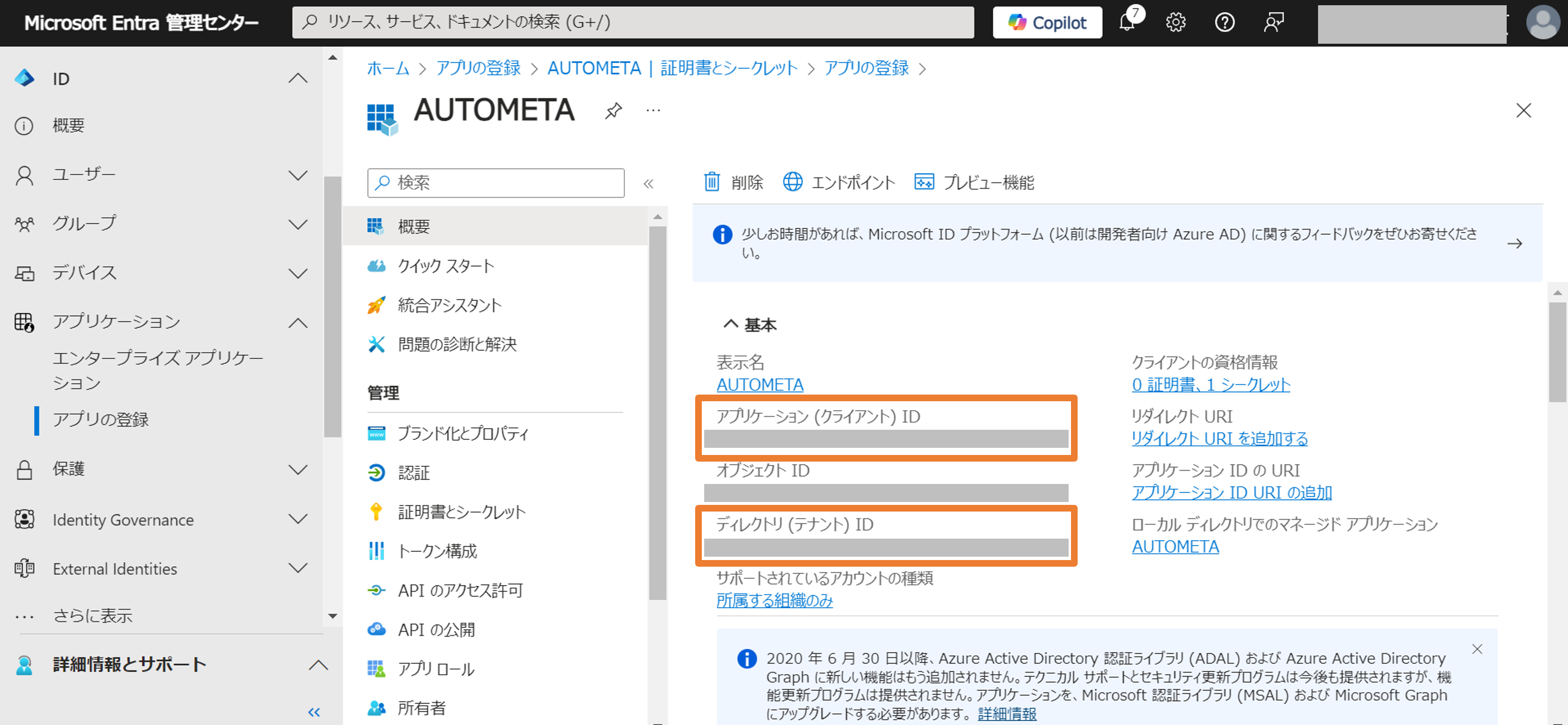Pin the AUTOMETA app page

pos(613,111)
